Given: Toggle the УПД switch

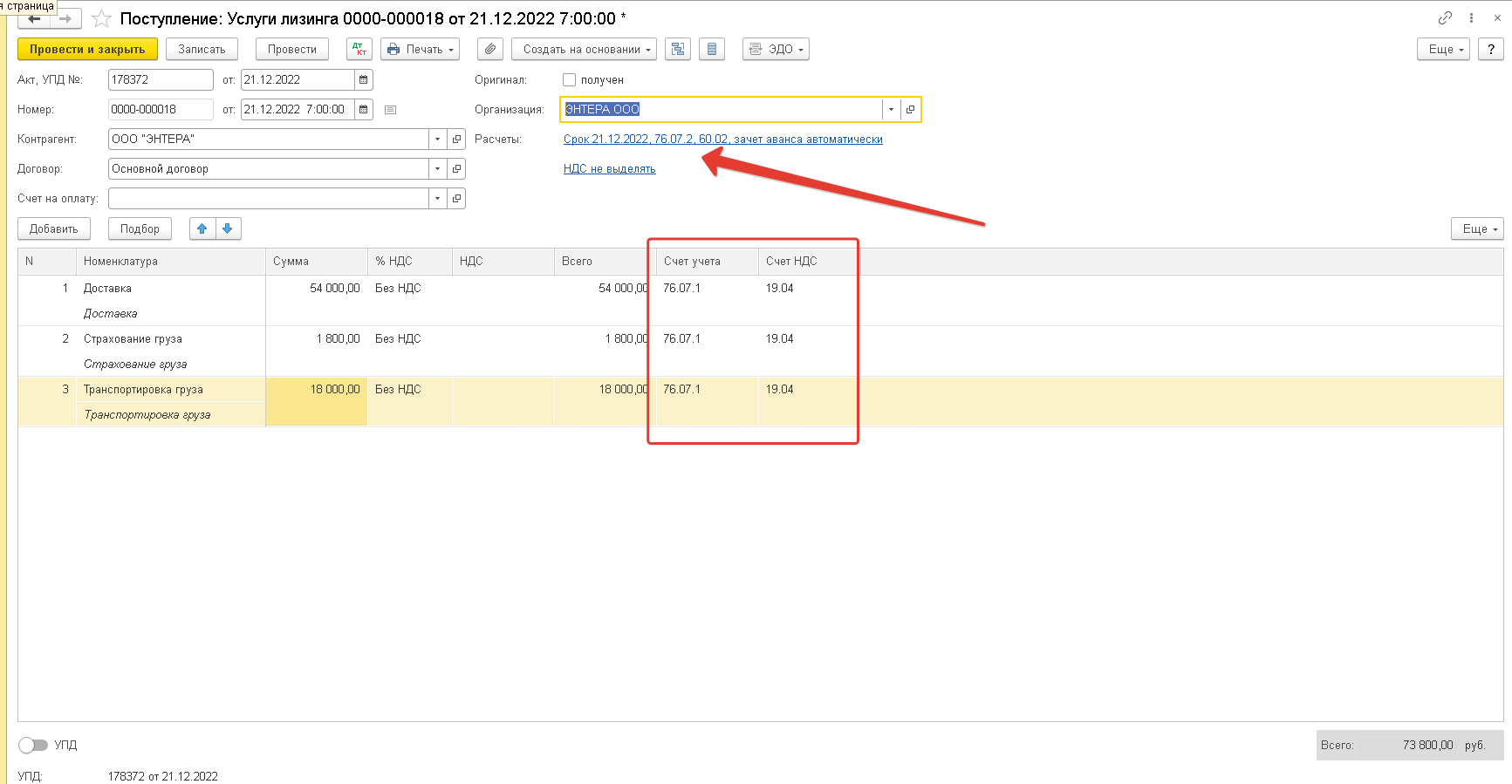Looking at the screenshot, I should pyautogui.click(x=33, y=745).
